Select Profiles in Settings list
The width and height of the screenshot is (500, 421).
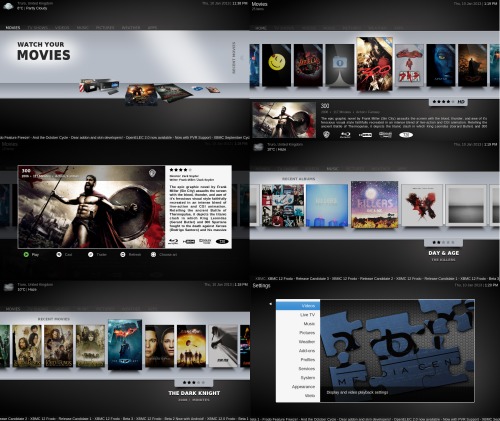point(298,360)
